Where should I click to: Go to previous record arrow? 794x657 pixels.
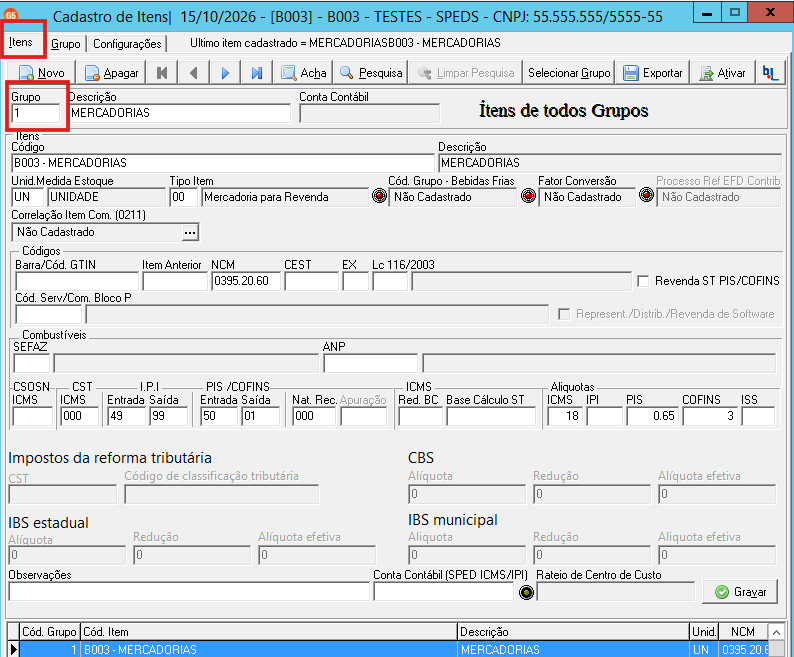click(193, 73)
